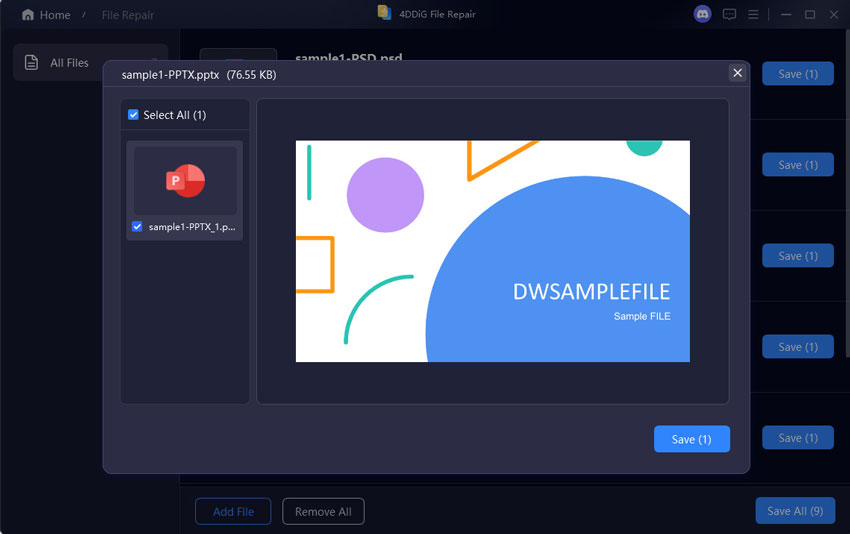Image resolution: width=850 pixels, height=534 pixels.
Task: Minimize the 4DDiG window
Action: click(786, 15)
